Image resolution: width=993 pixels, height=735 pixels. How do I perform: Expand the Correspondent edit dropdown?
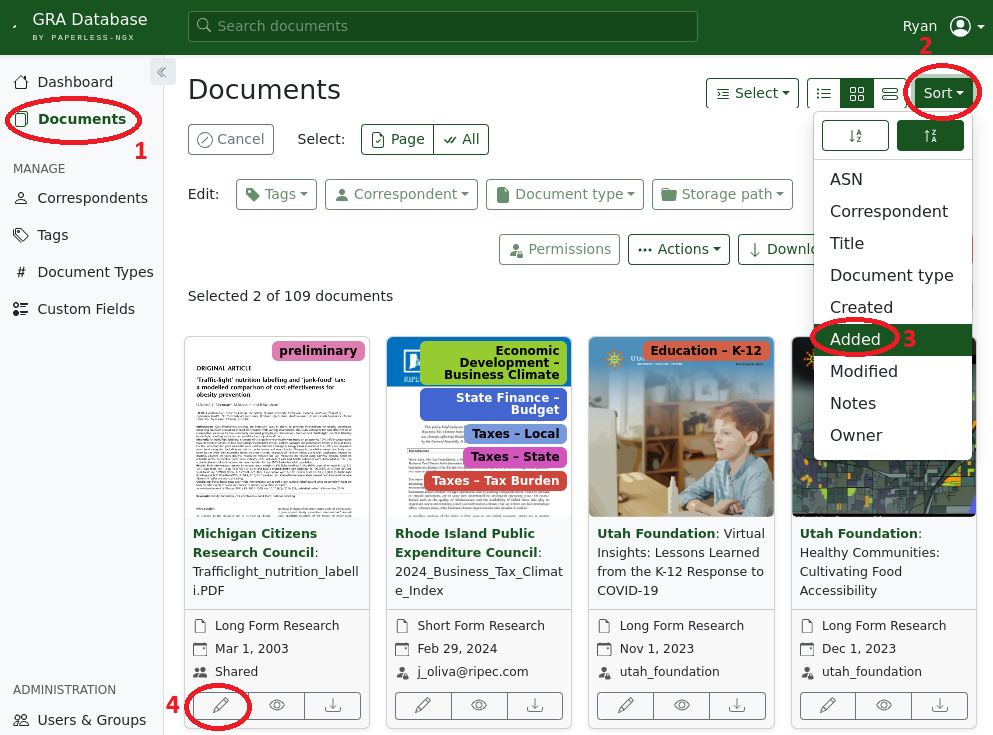point(401,194)
